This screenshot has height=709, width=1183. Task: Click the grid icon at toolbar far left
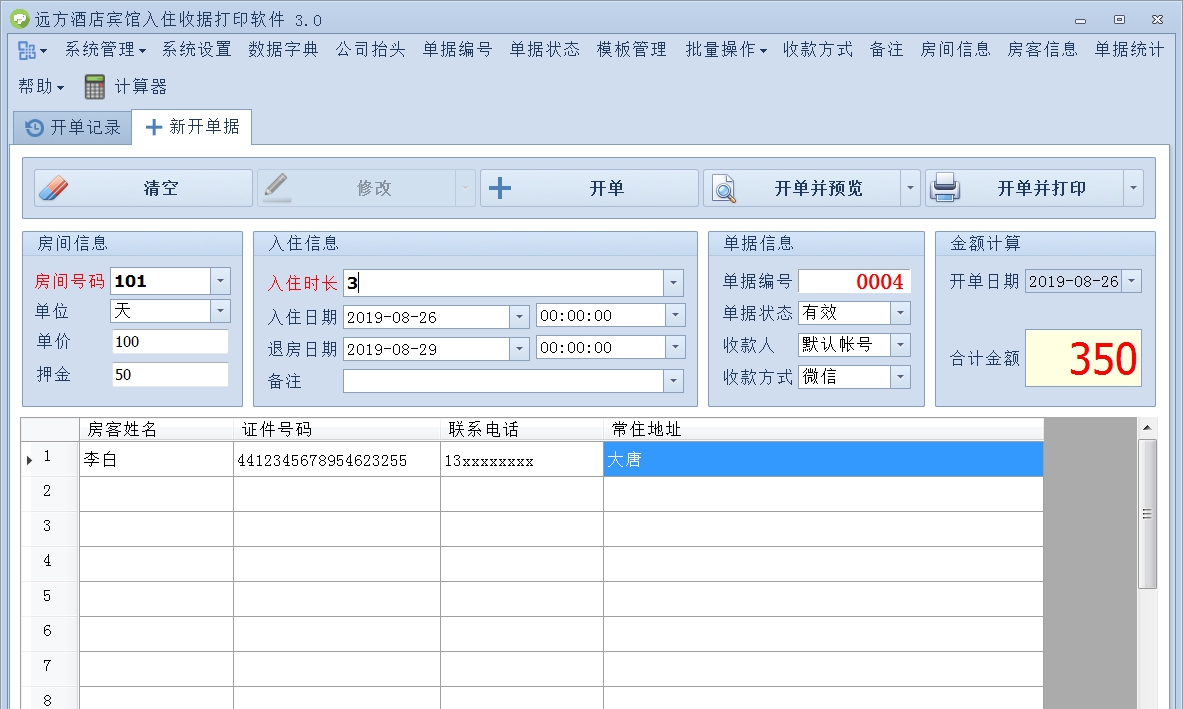pyautogui.click(x=25, y=48)
